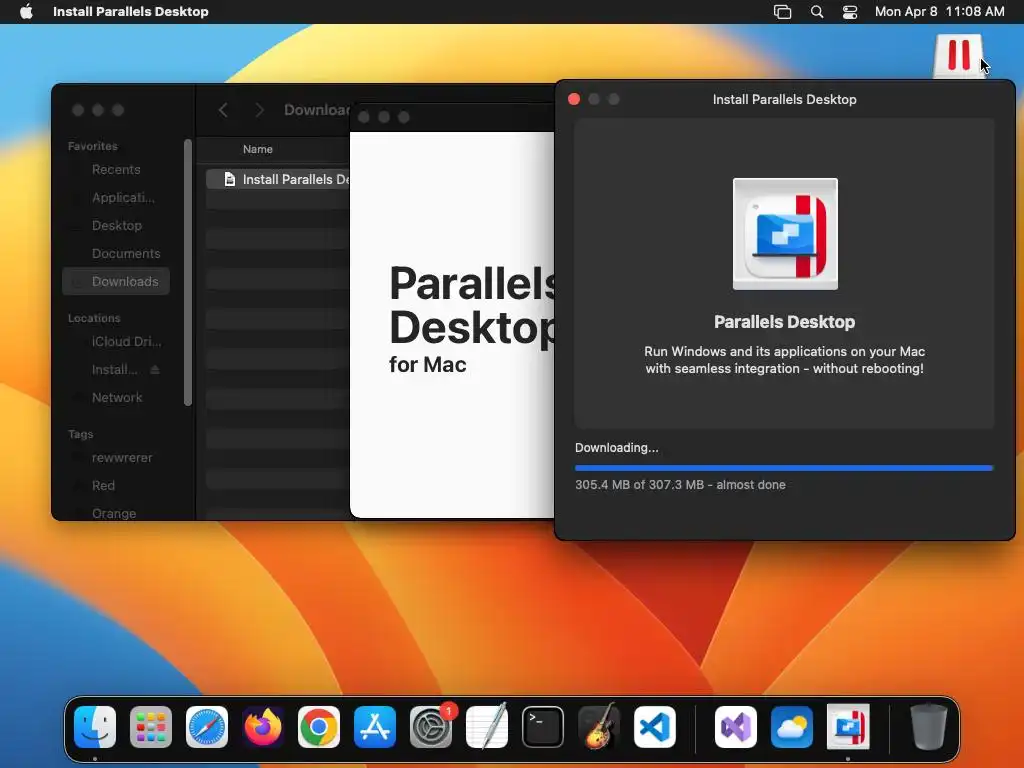The height and width of the screenshot is (768, 1024).
Task: Open System Settings with notification badge
Action: pos(431,727)
